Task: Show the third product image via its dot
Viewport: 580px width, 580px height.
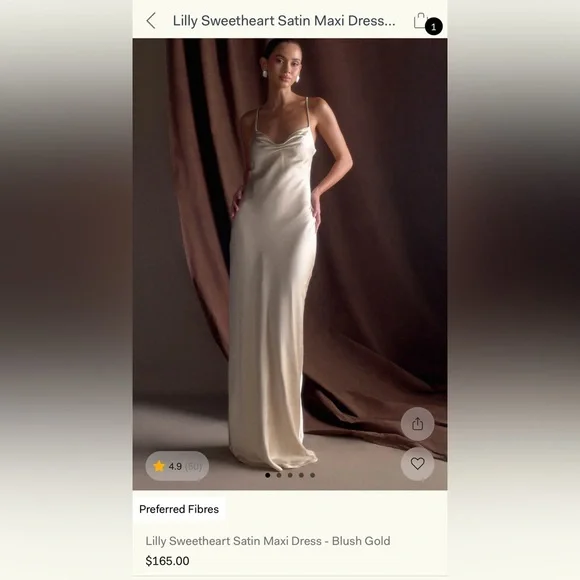Action: (290, 475)
